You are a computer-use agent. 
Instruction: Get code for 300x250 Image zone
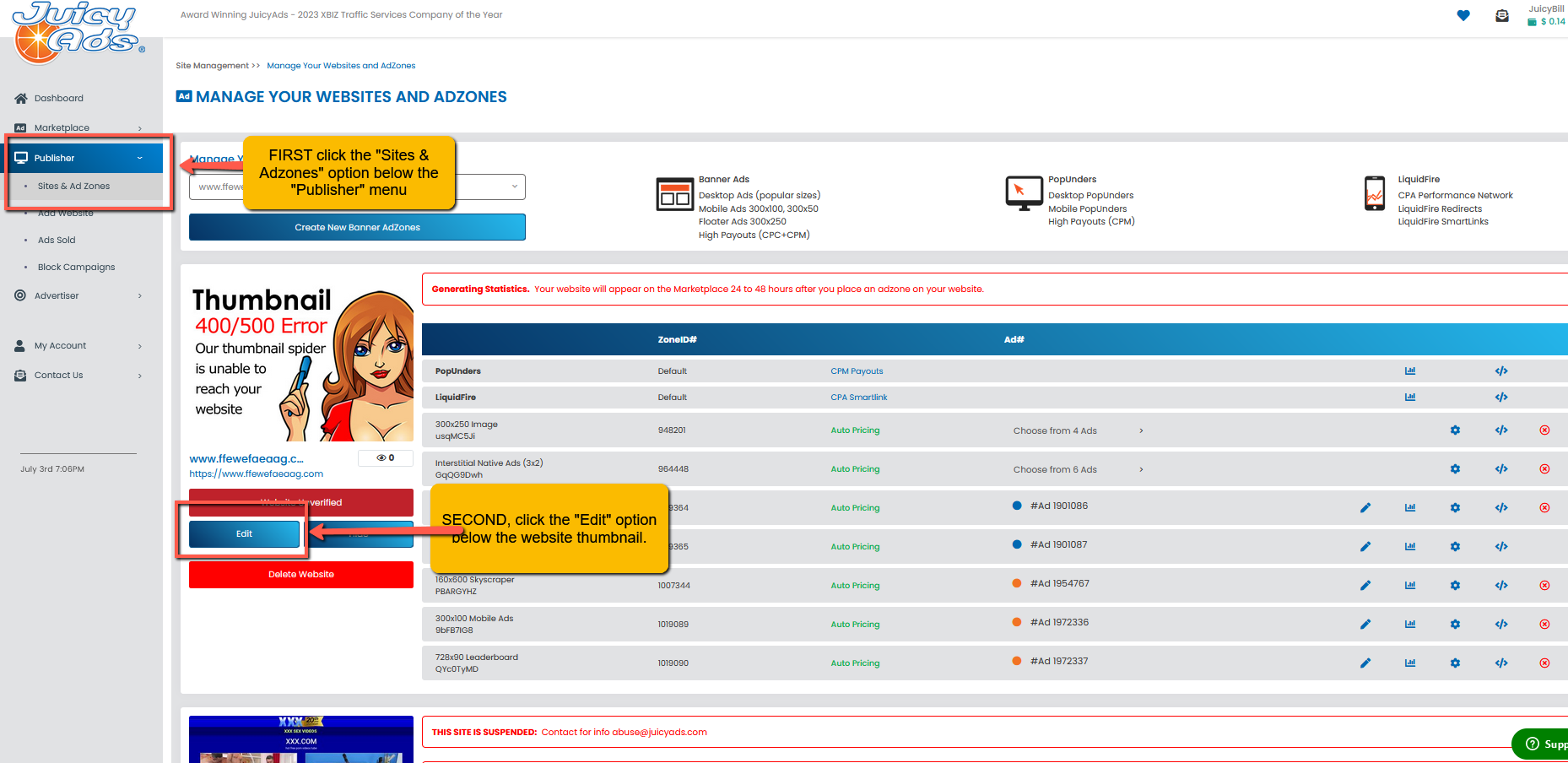[1501, 430]
